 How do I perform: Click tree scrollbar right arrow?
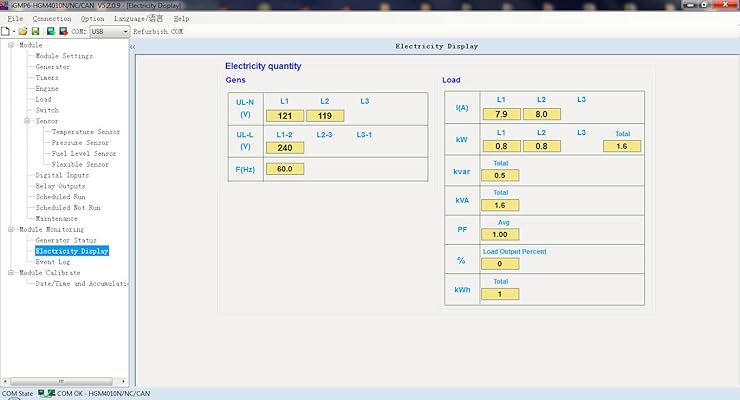pos(123,381)
